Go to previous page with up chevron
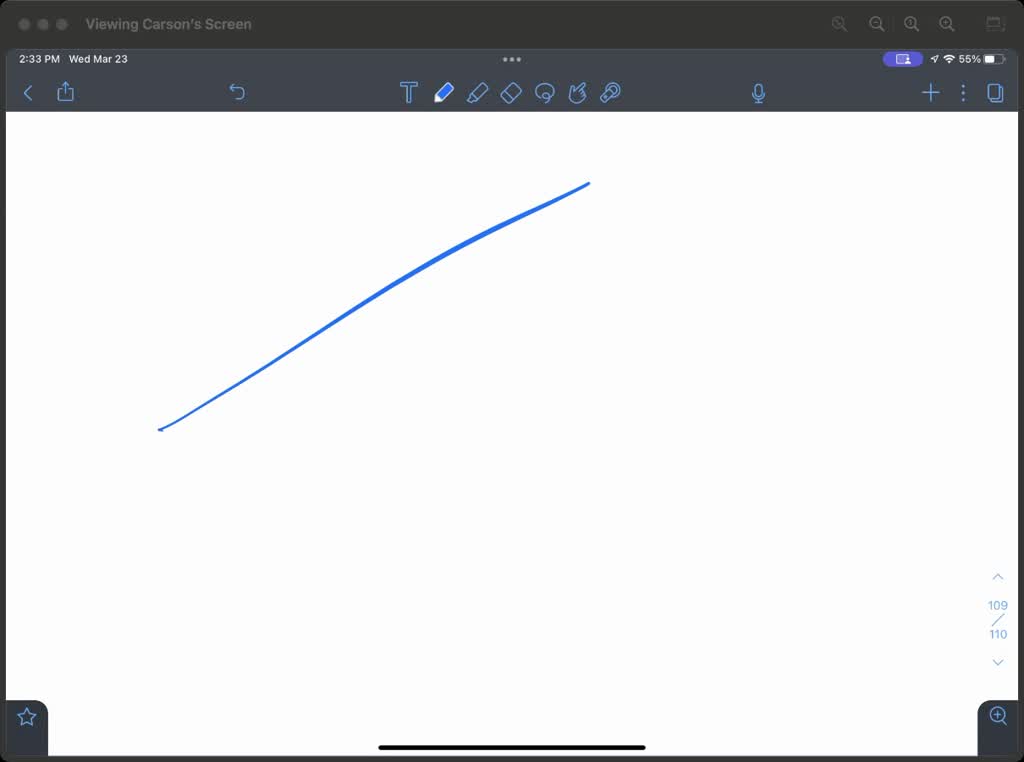 (x=997, y=576)
